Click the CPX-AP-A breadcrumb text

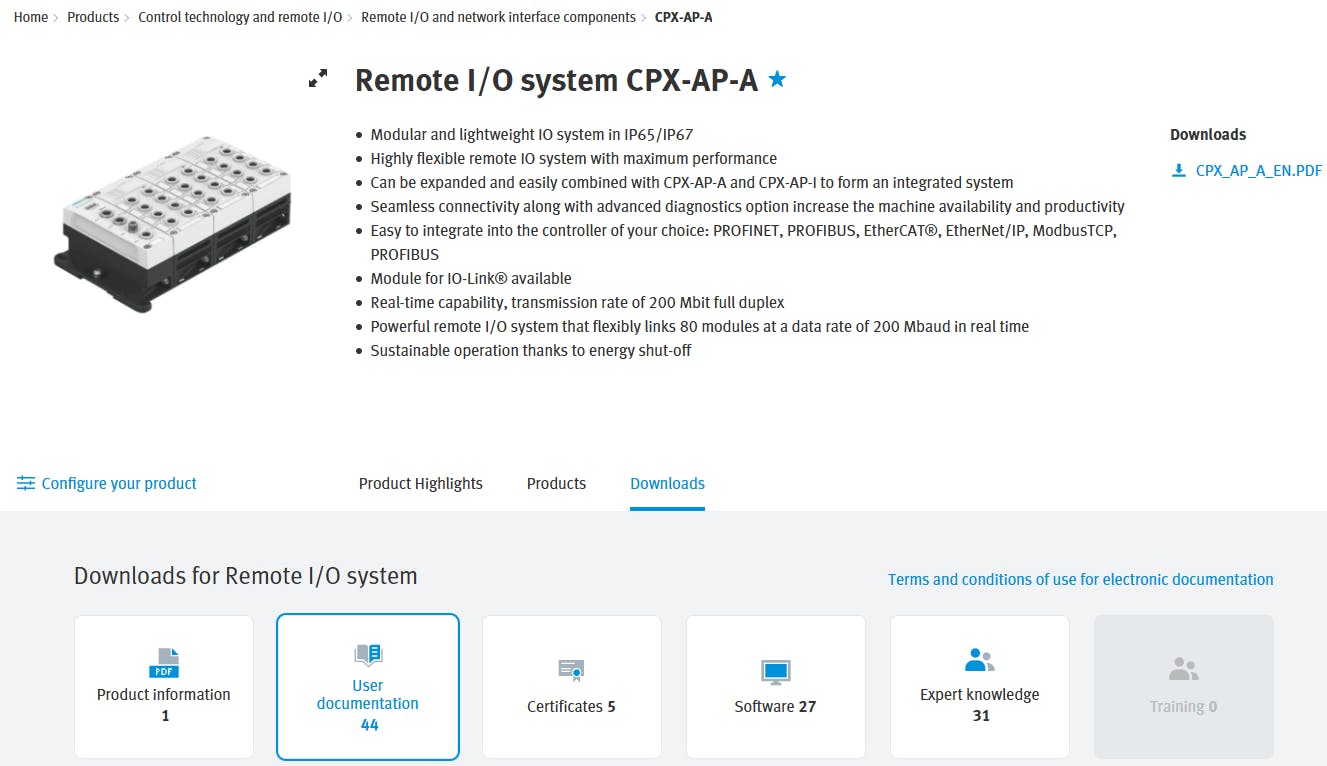coord(684,17)
